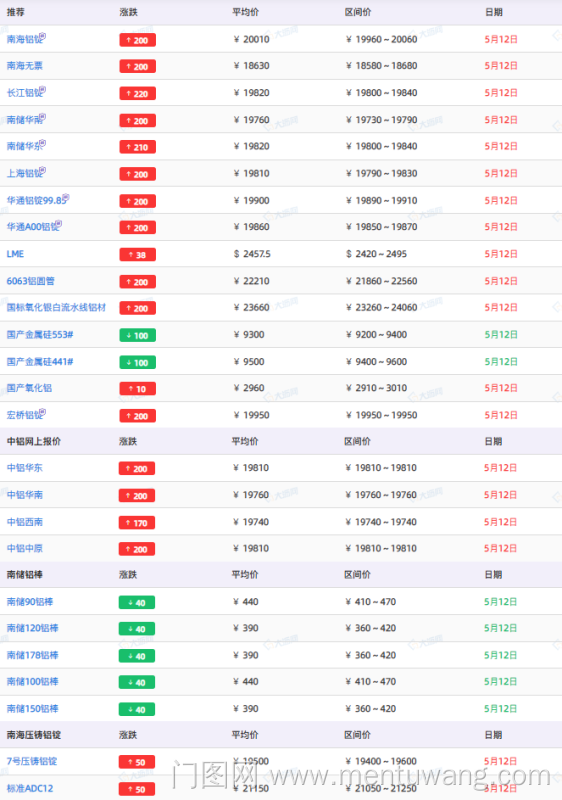Click the chart icon beside 华通A00铝锭
Image resolution: width=562 pixels, height=800 pixels.
pyautogui.click(x=59, y=224)
